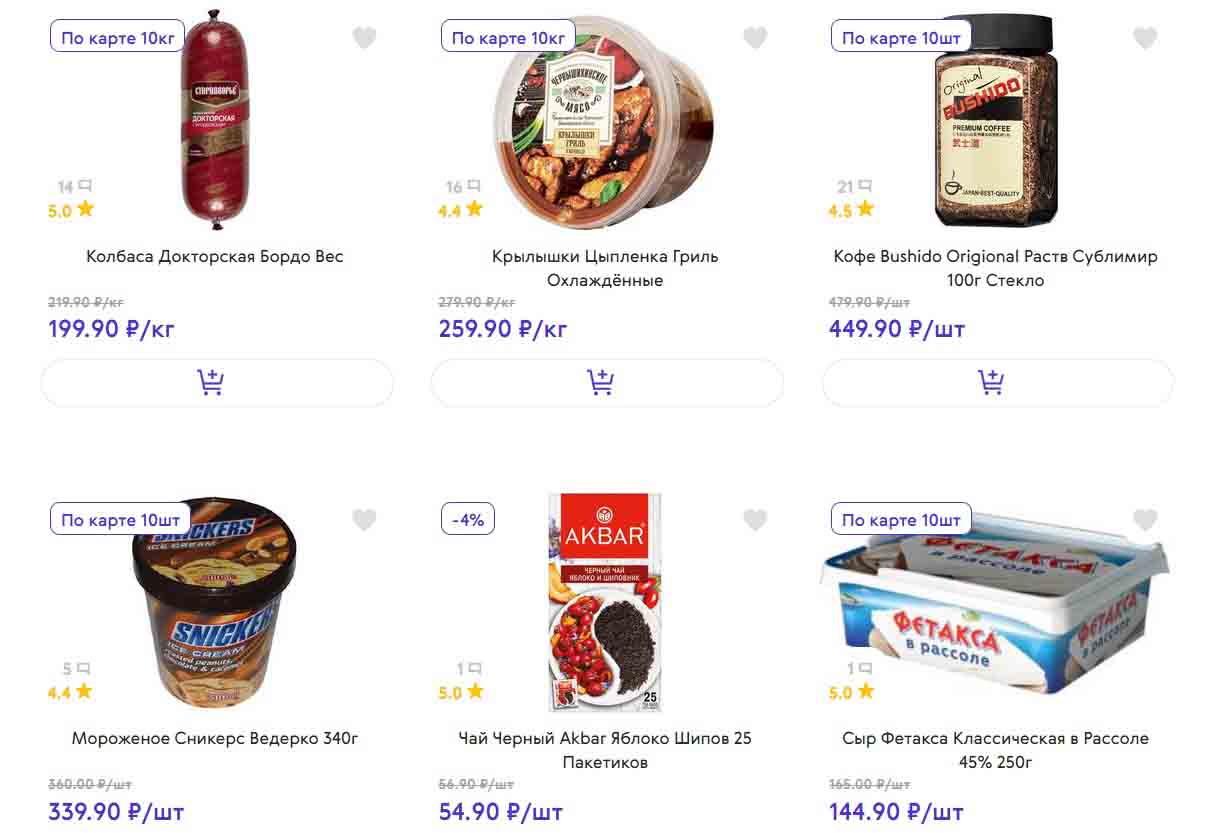Click the -4% discount badge on Akbar tea
1222x833 pixels.
point(468,520)
